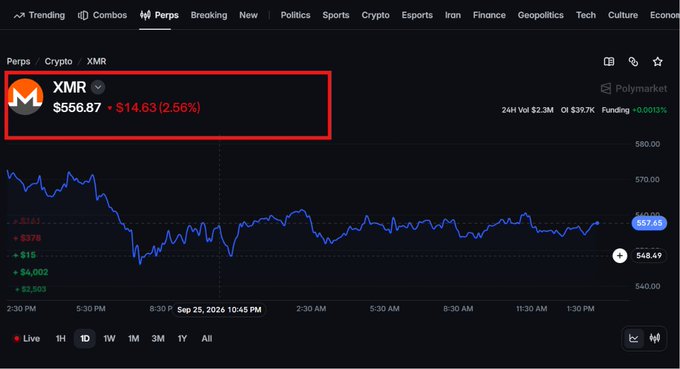Click the Perps candlestick icon in navigation
680x369 pixels.
tap(145, 15)
